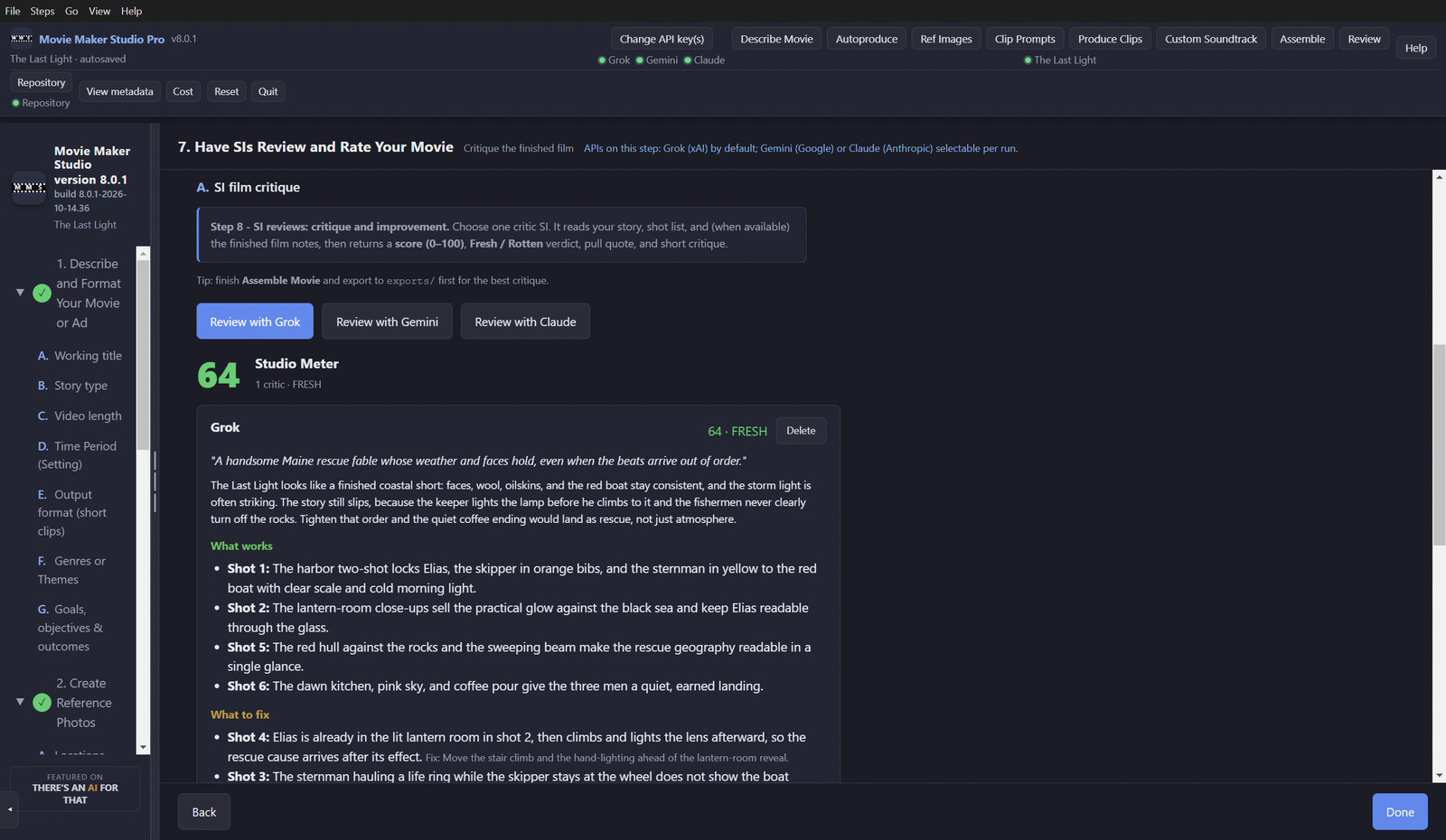Collapse the Create Reference Photos step
Screen dimensions: 1446x840
[20, 702]
